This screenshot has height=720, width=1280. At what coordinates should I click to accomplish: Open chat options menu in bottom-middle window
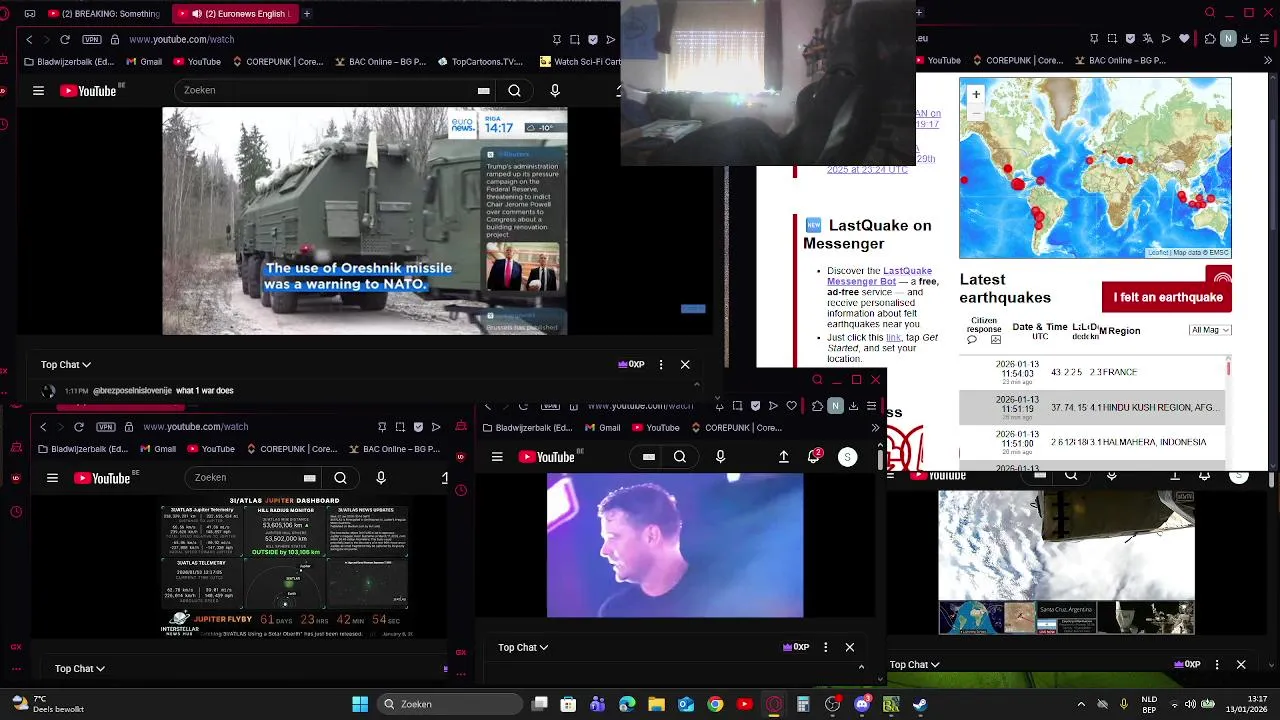click(825, 648)
